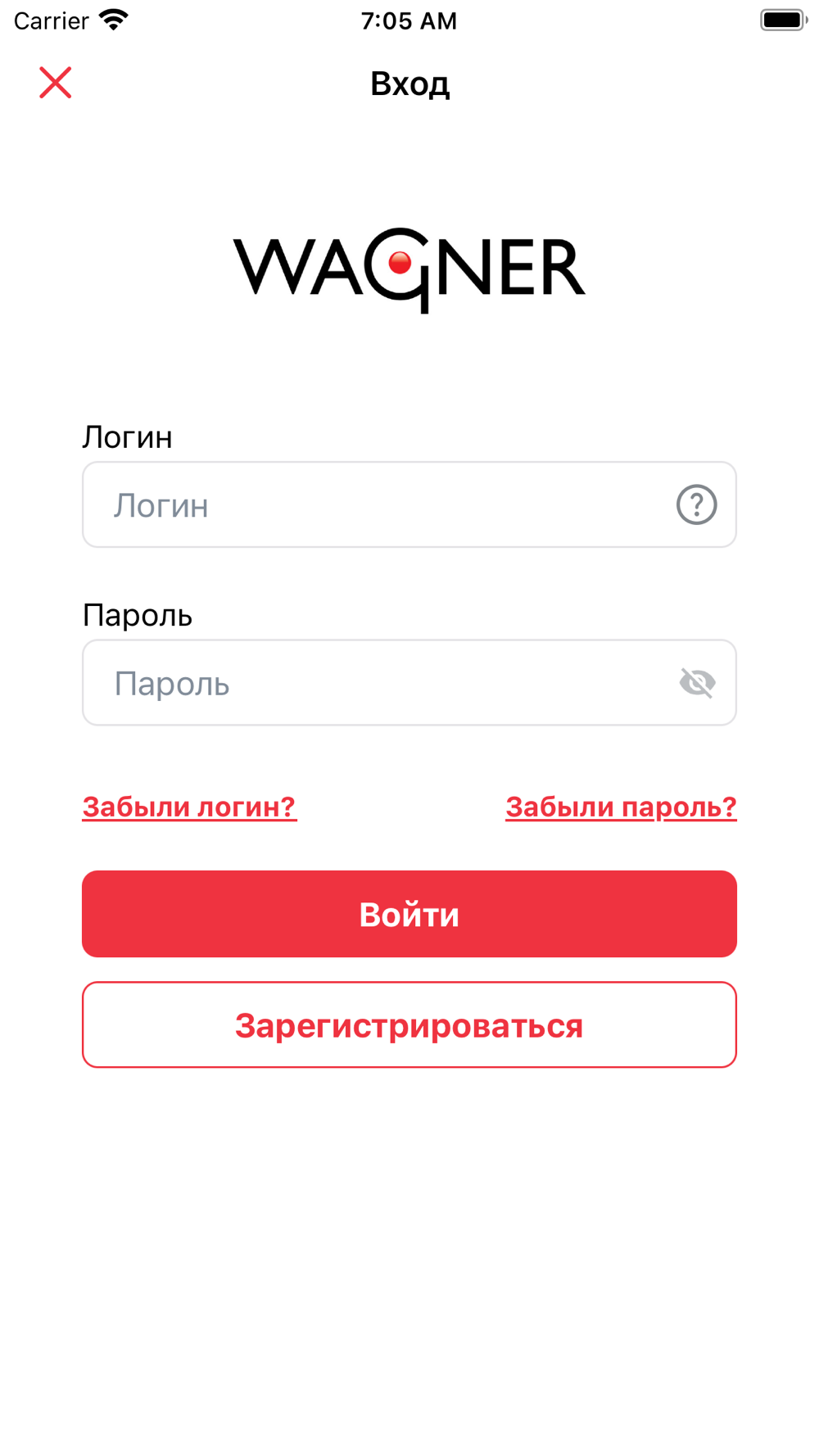Focus the Логин input field

click(x=377, y=504)
